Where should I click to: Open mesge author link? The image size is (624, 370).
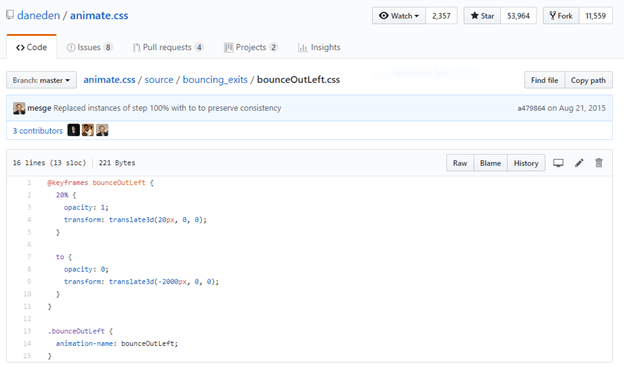pos(39,108)
